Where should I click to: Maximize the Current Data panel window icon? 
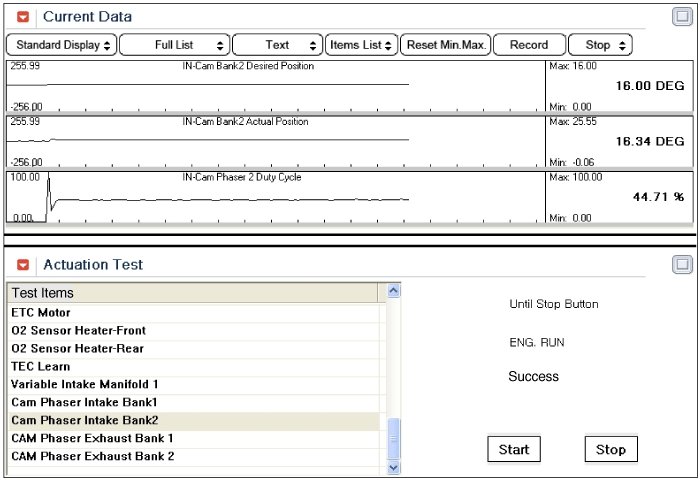click(682, 17)
